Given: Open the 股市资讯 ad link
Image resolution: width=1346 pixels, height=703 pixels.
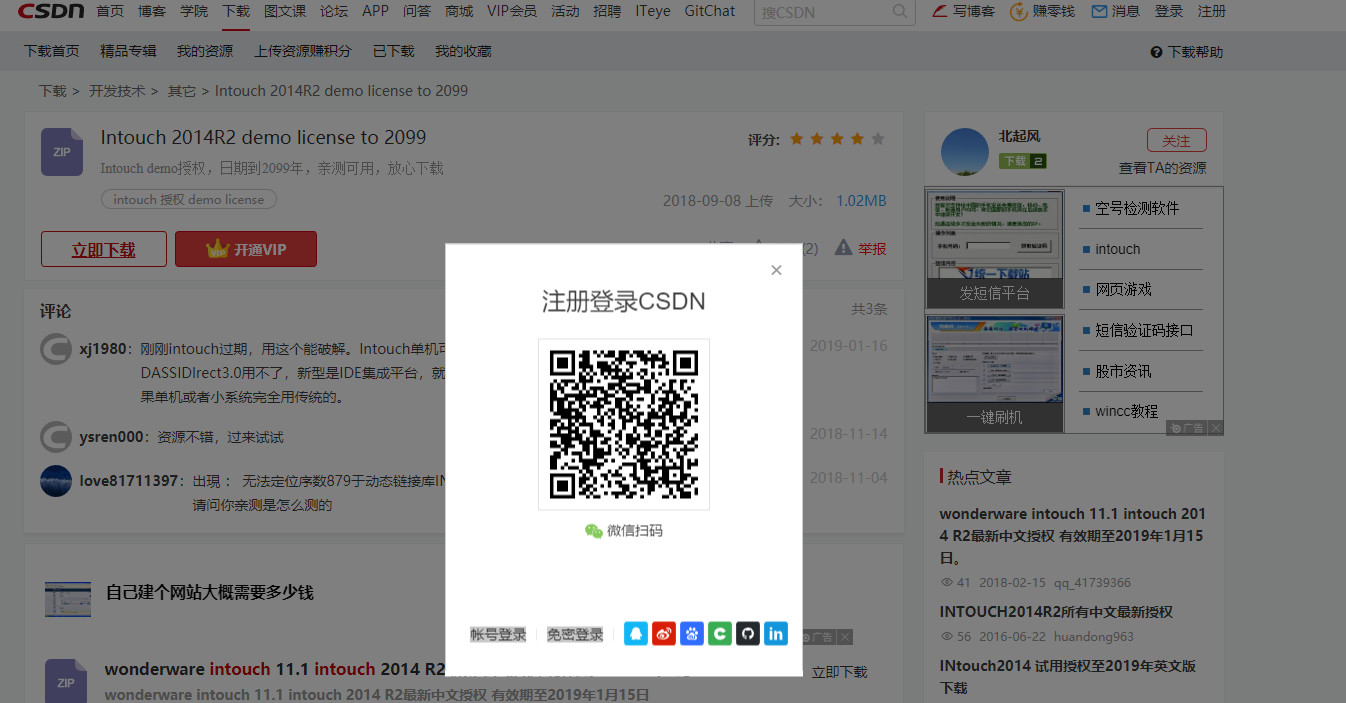Looking at the screenshot, I should tap(1123, 371).
